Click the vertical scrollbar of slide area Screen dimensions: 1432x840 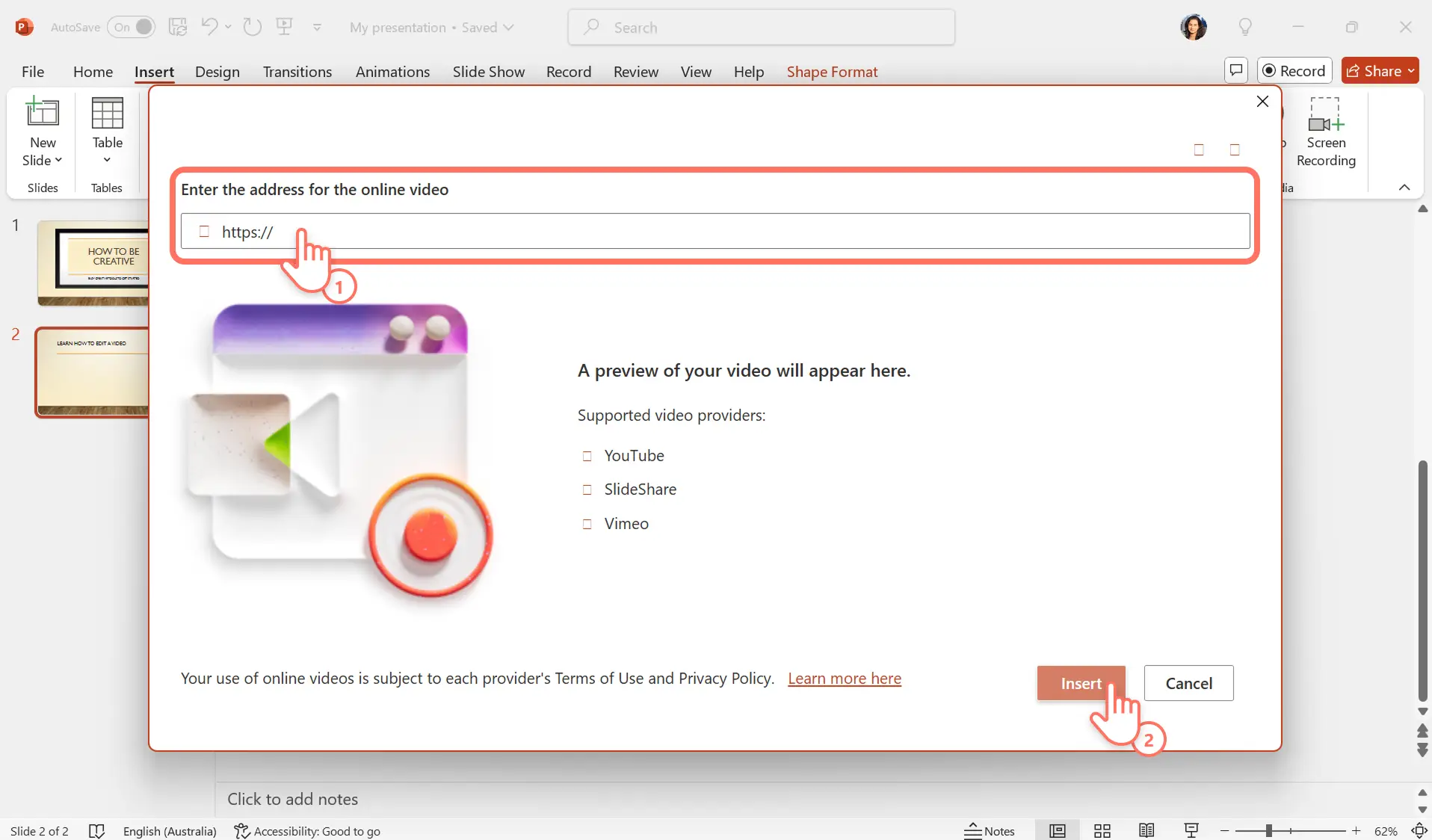click(1423, 581)
